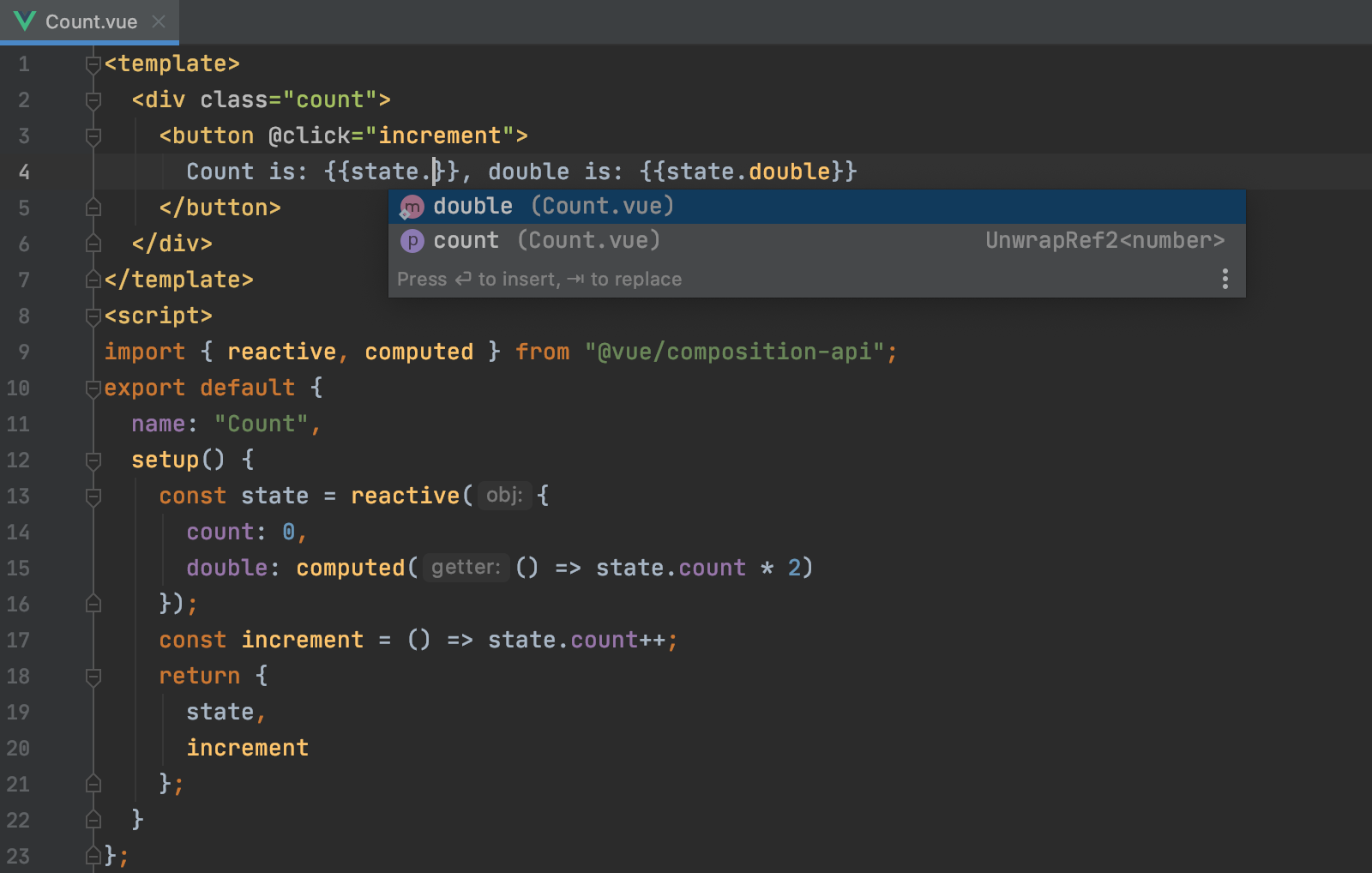Click 'state,' in the return object
1372x873 pixels.
tap(226, 713)
